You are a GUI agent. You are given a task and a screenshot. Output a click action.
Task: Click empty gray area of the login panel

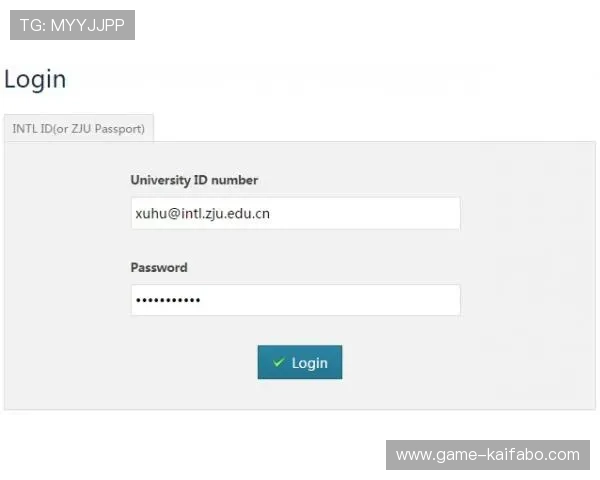pos(65,276)
